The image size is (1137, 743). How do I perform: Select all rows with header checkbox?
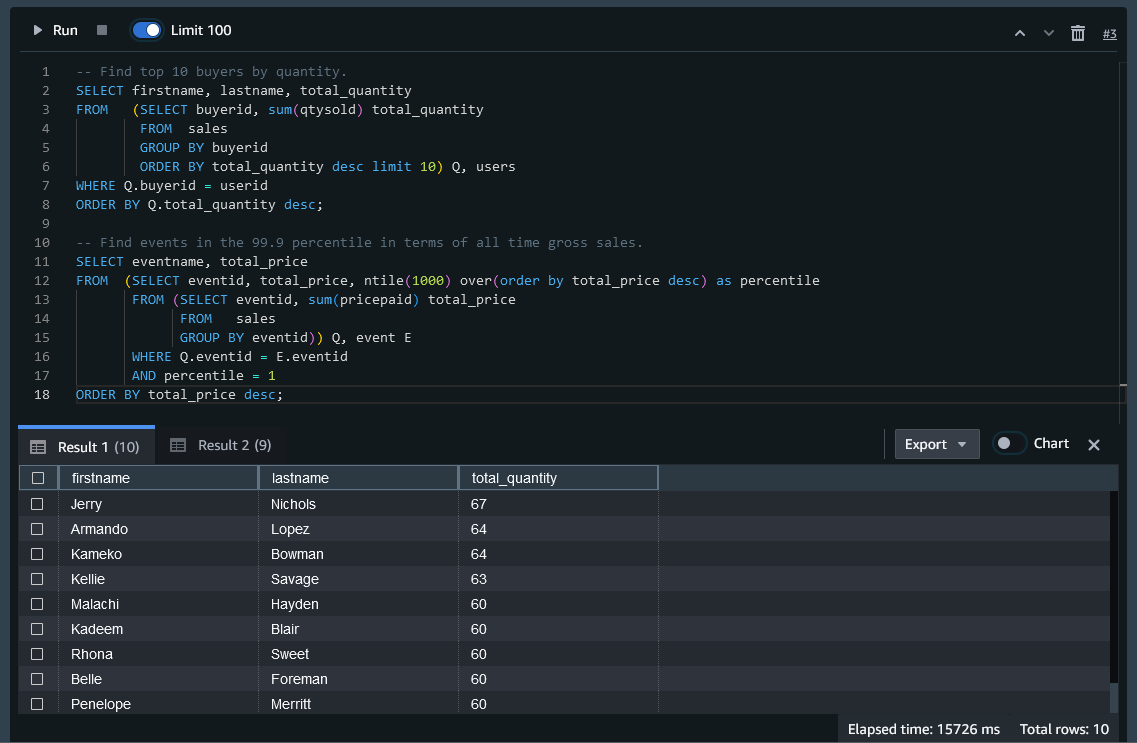click(x=38, y=478)
